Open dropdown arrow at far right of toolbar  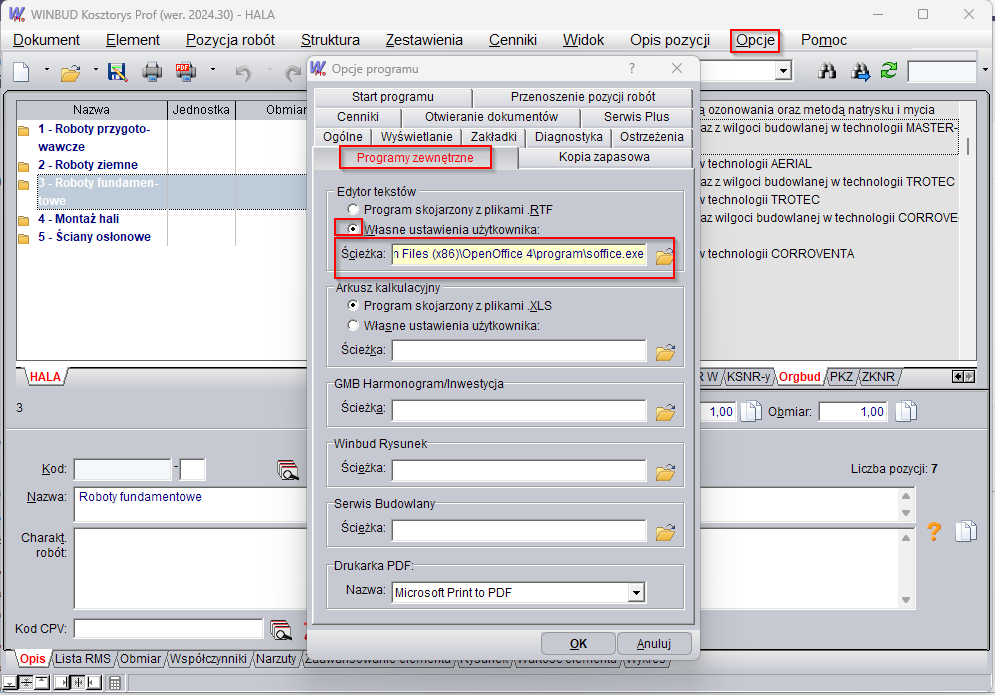pos(985,70)
